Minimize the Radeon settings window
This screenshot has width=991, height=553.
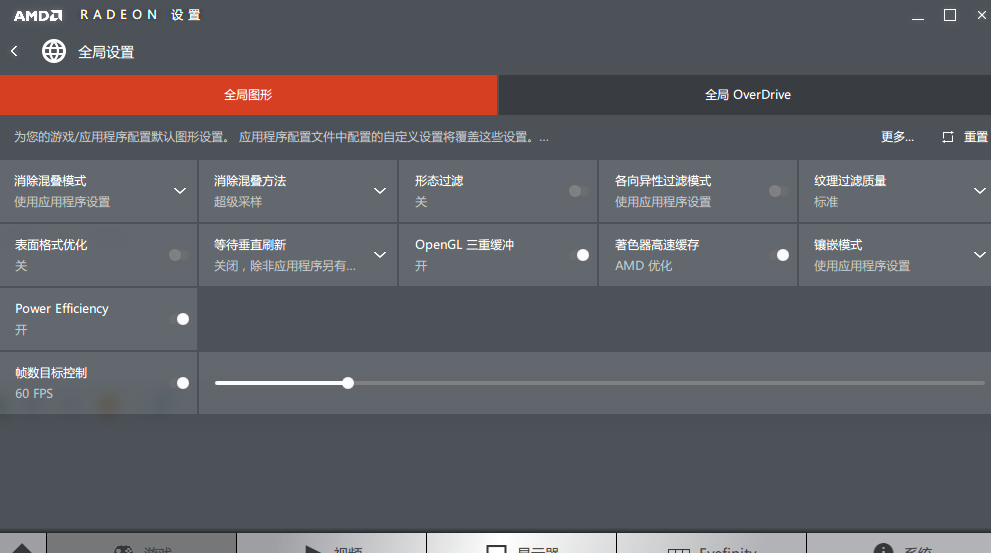[918, 19]
